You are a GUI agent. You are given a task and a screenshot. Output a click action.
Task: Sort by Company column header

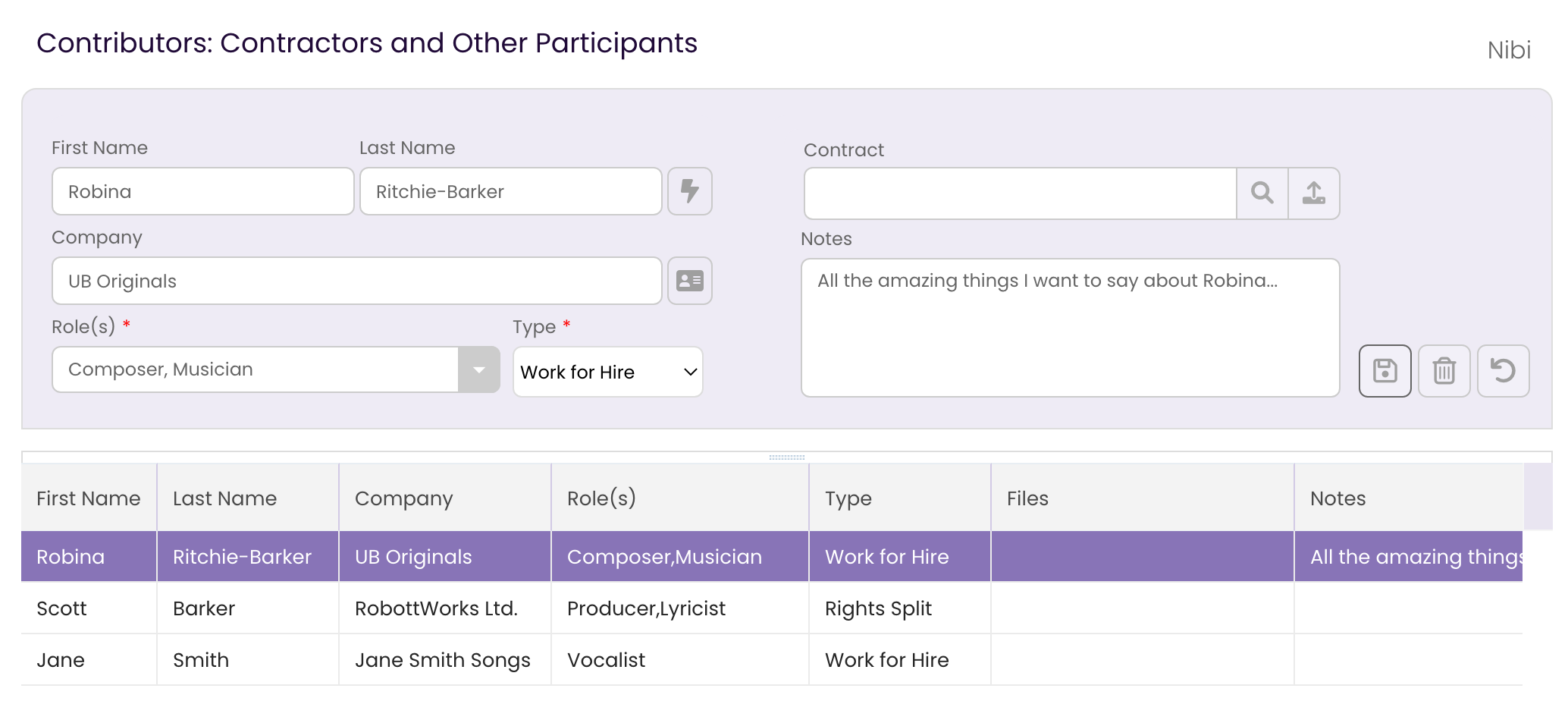click(x=445, y=498)
